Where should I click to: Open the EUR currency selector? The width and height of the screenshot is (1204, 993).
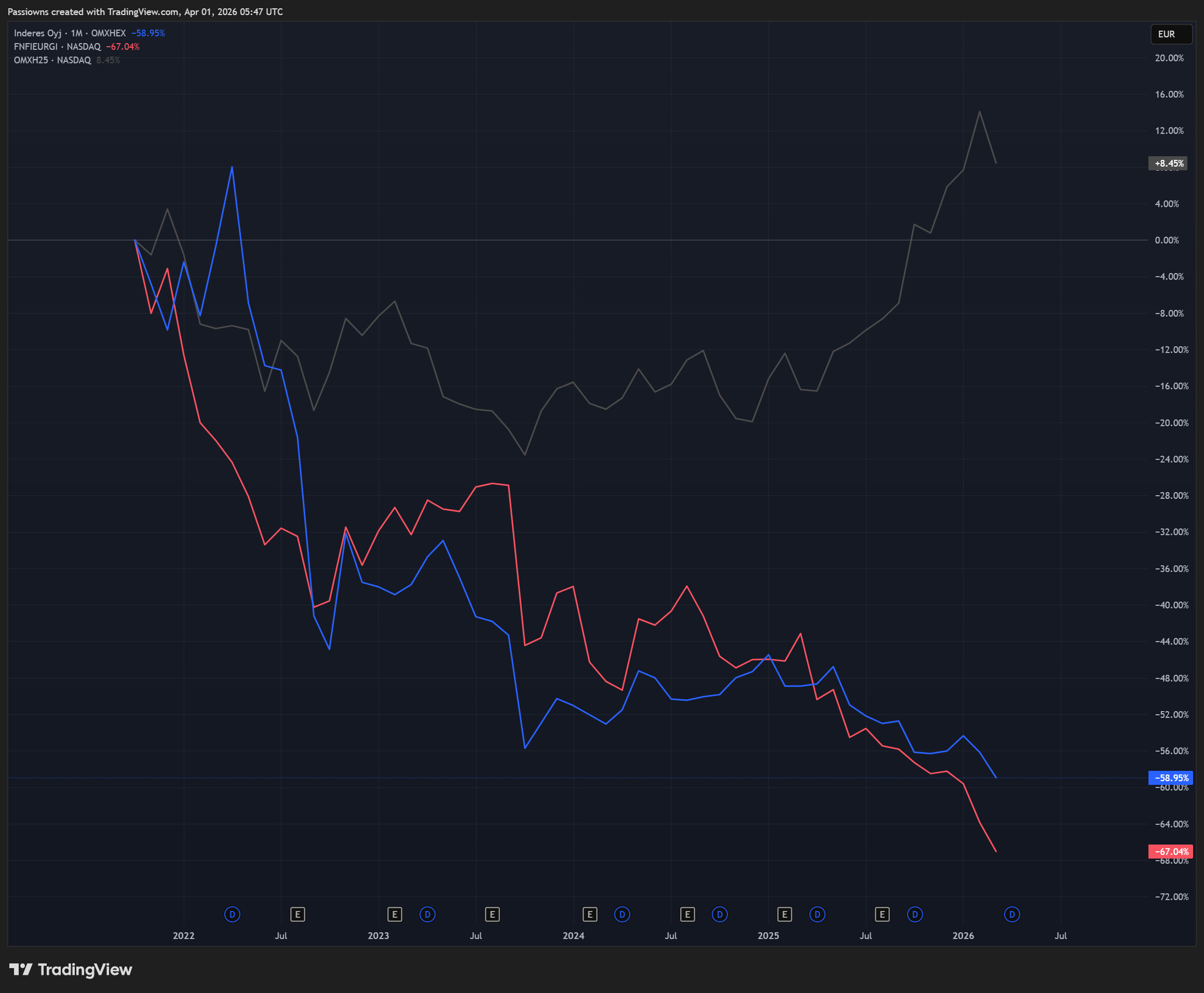[1171, 34]
